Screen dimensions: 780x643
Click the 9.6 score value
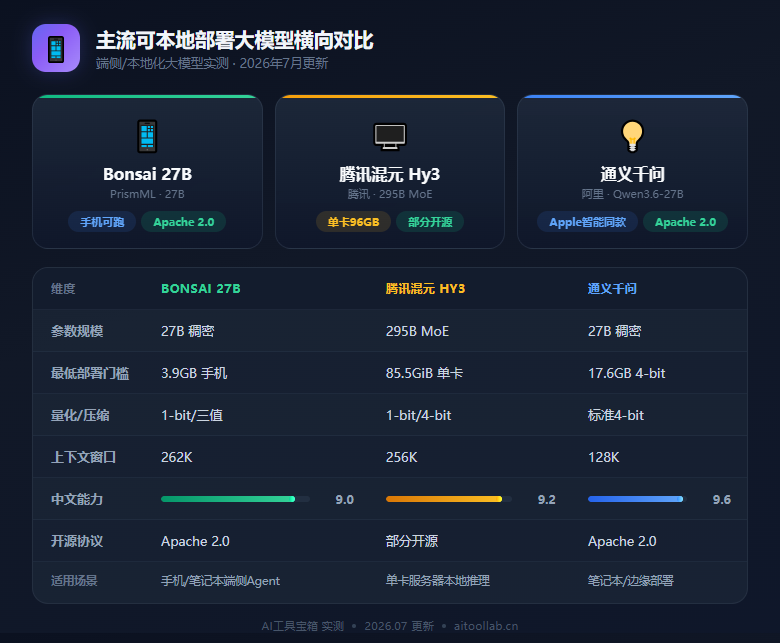(x=721, y=499)
